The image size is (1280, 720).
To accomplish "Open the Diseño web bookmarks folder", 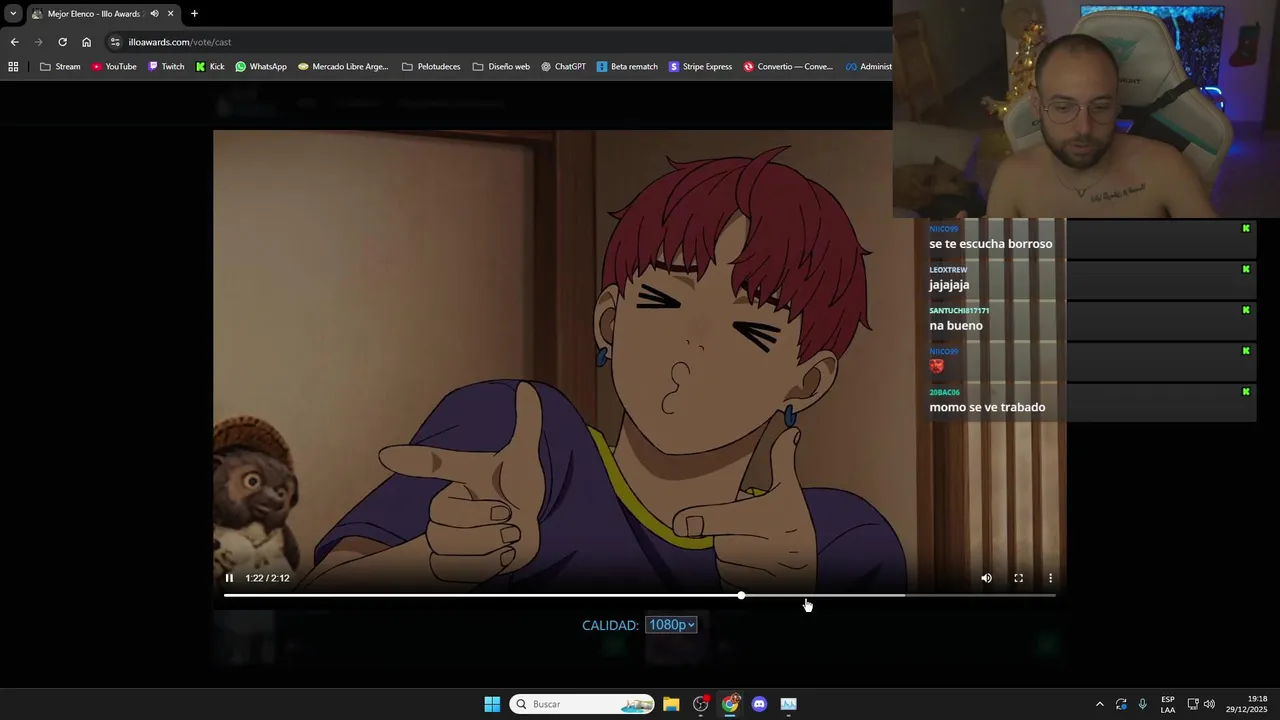I will point(501,67).
